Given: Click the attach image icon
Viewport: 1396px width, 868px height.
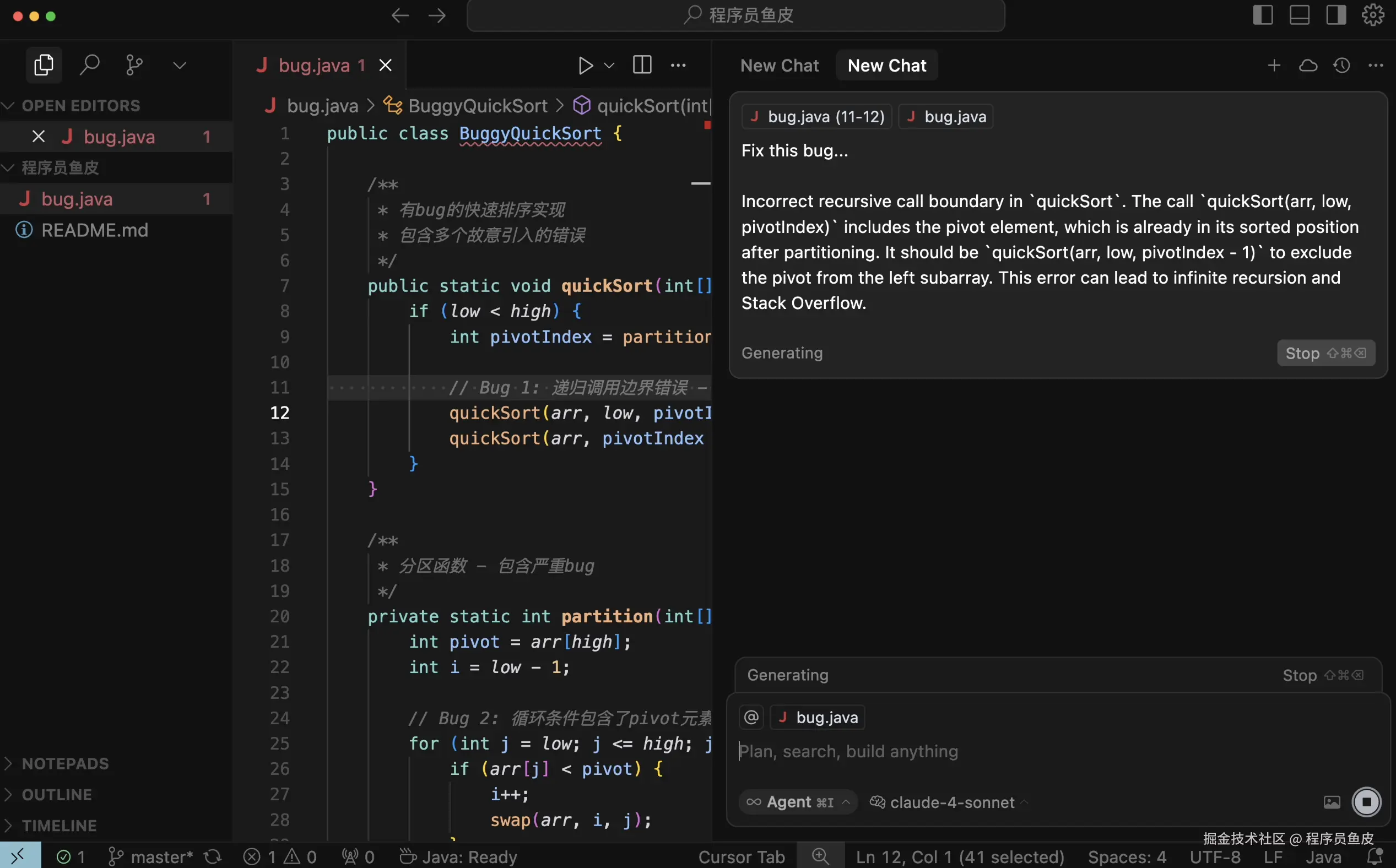Looking at the screenshot, I should coord(1332,802).
